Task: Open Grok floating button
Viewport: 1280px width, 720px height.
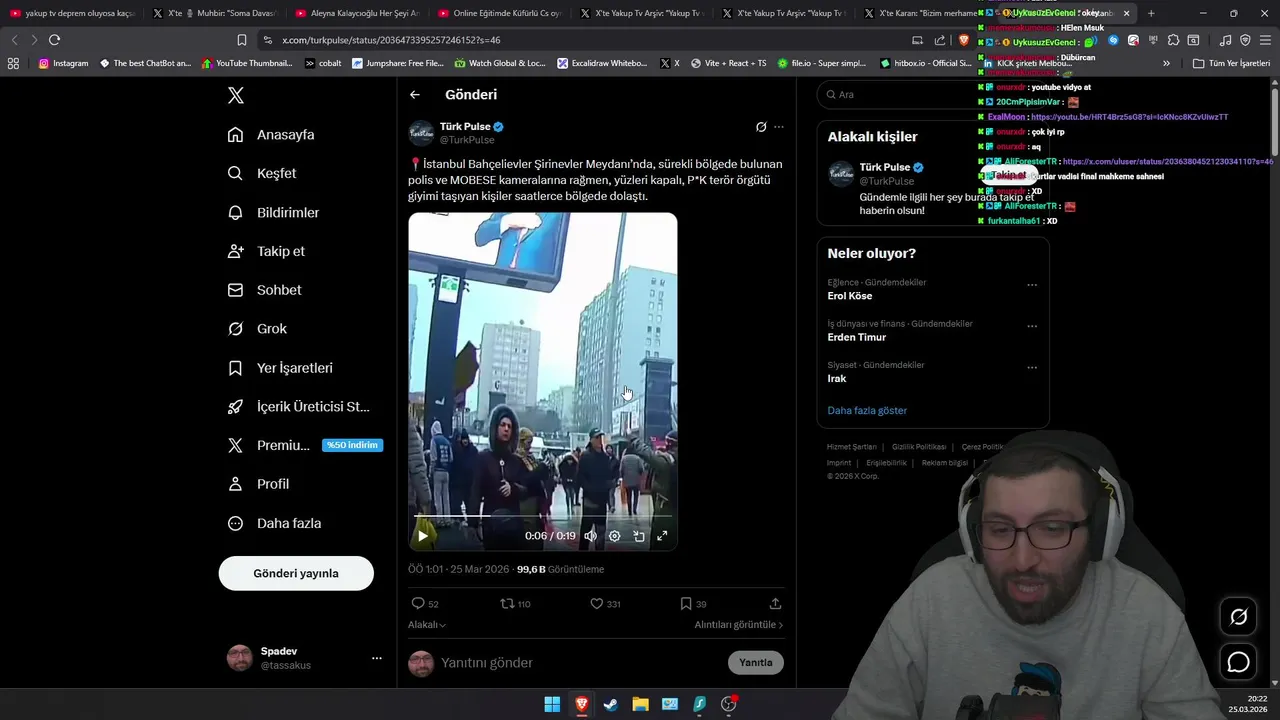Action: [1238, 617]
